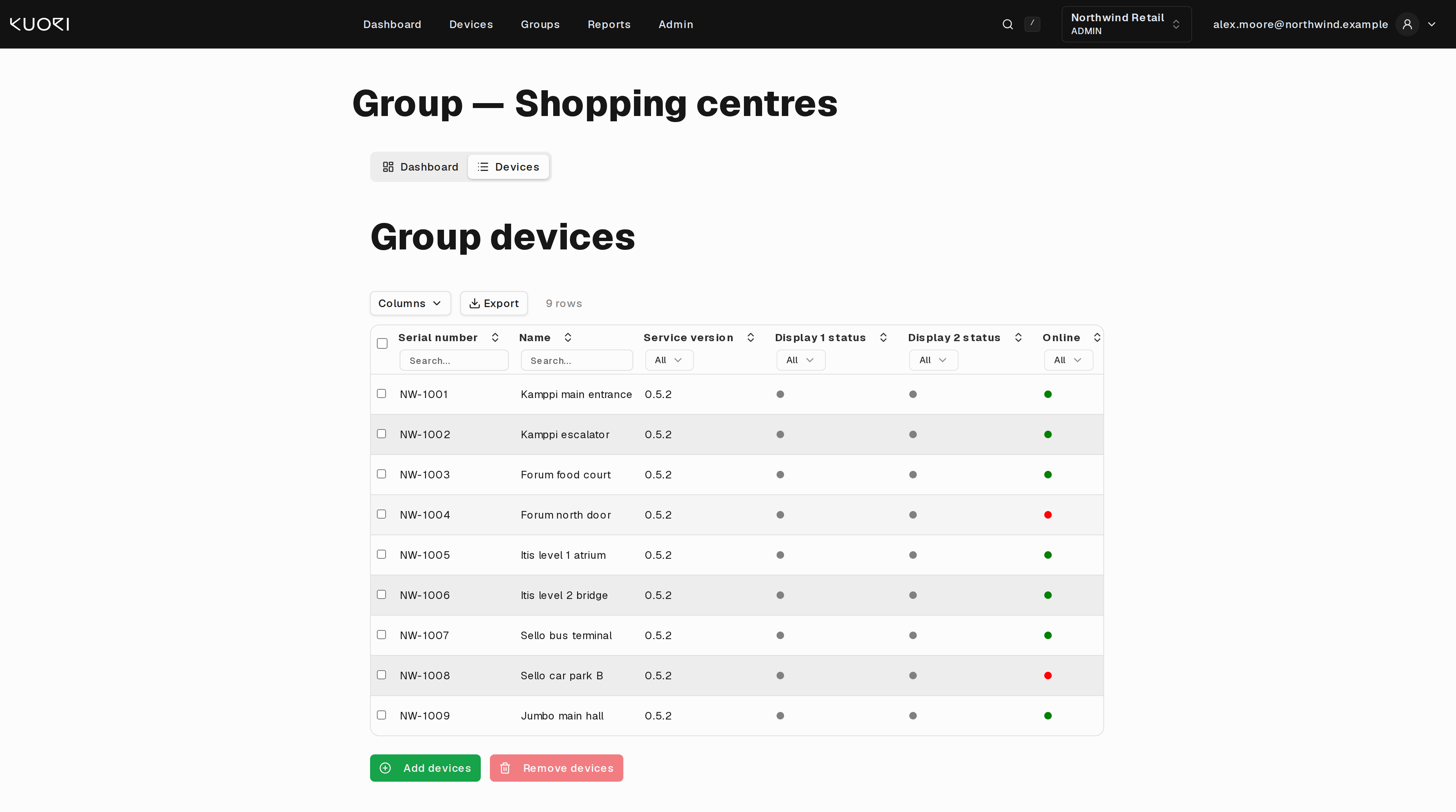
Task: Sort by Service version arrows
Action: coord(751,337)
